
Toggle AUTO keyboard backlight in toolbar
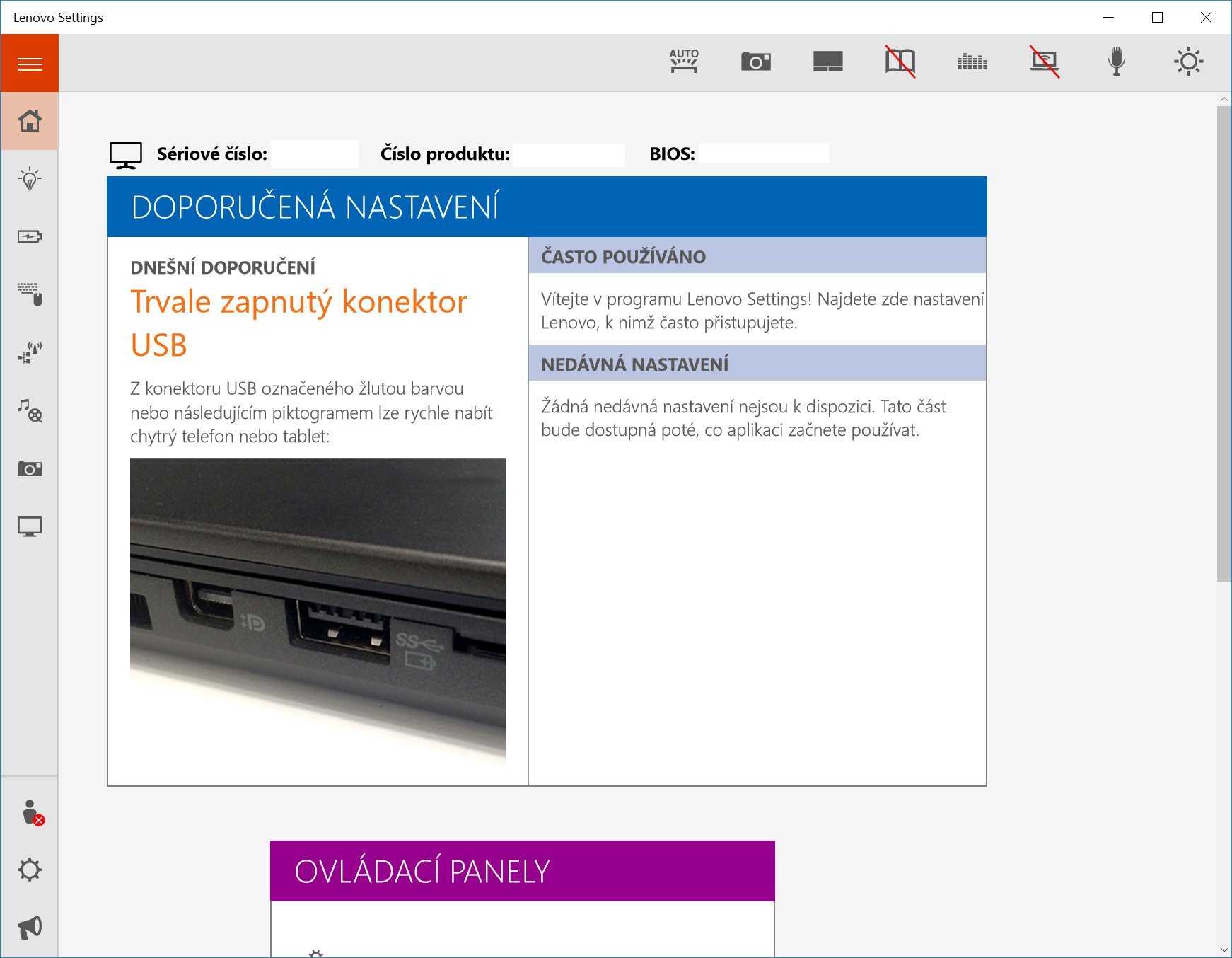[684, 62]
